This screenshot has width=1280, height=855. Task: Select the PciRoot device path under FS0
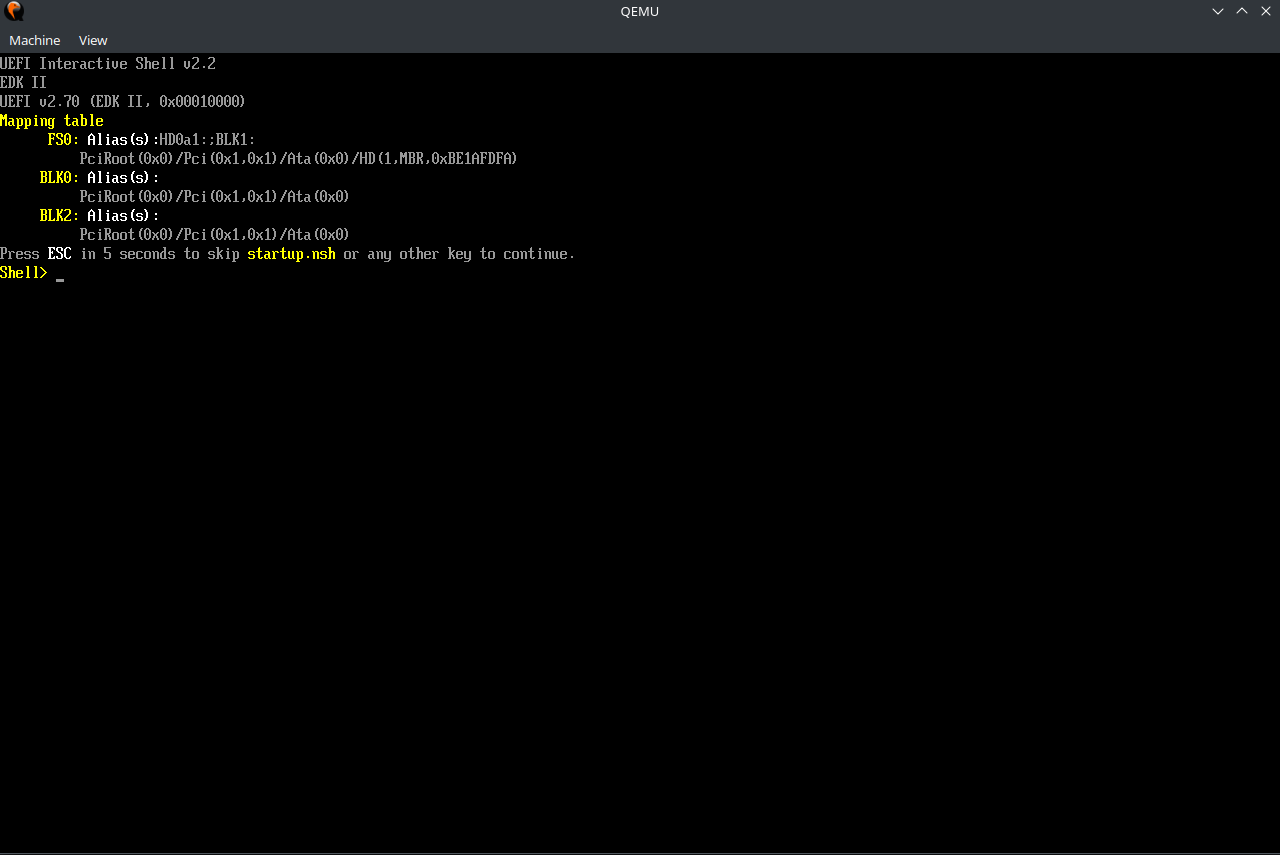click(x=298, y=158)
